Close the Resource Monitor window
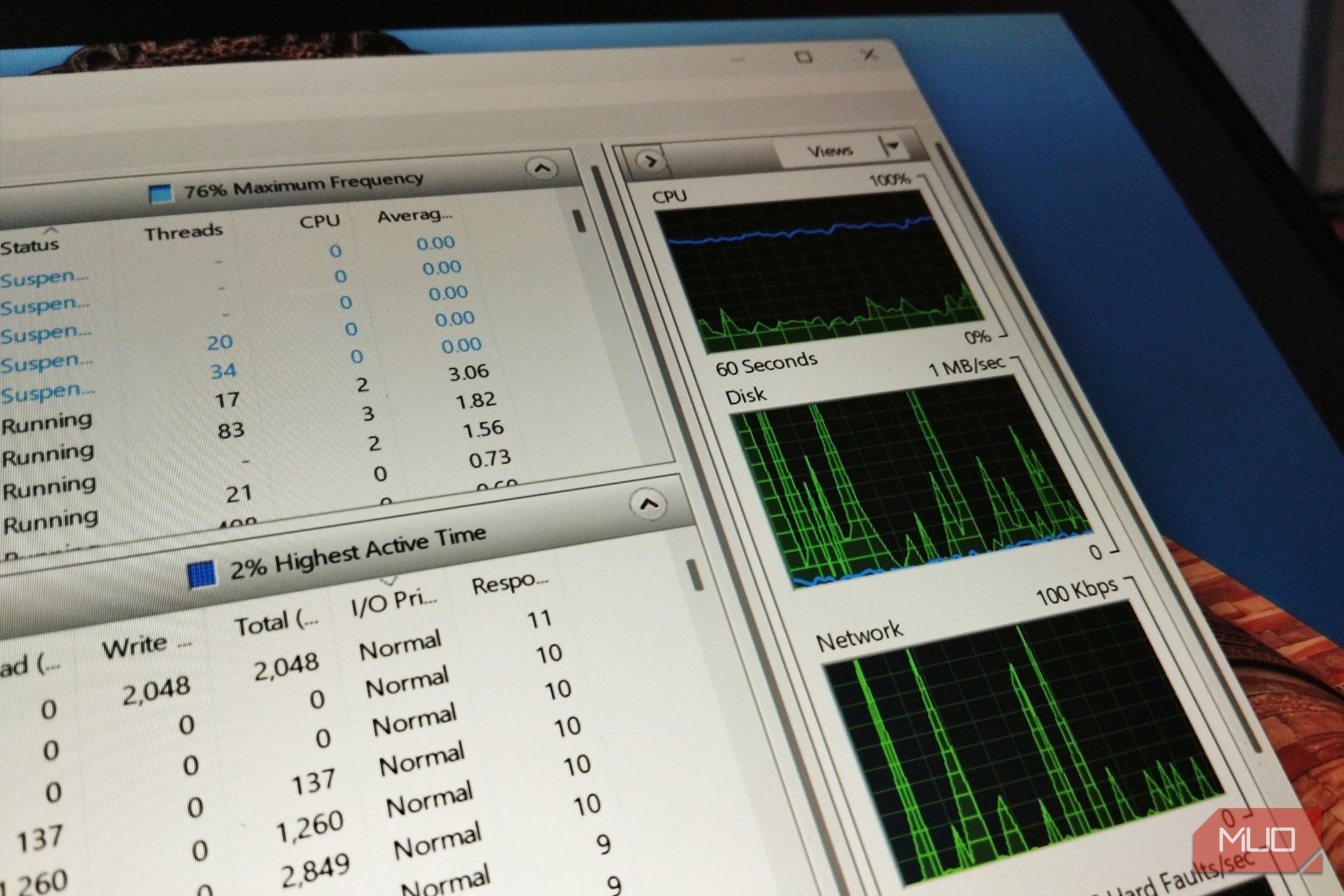 (x=868, y=55)
